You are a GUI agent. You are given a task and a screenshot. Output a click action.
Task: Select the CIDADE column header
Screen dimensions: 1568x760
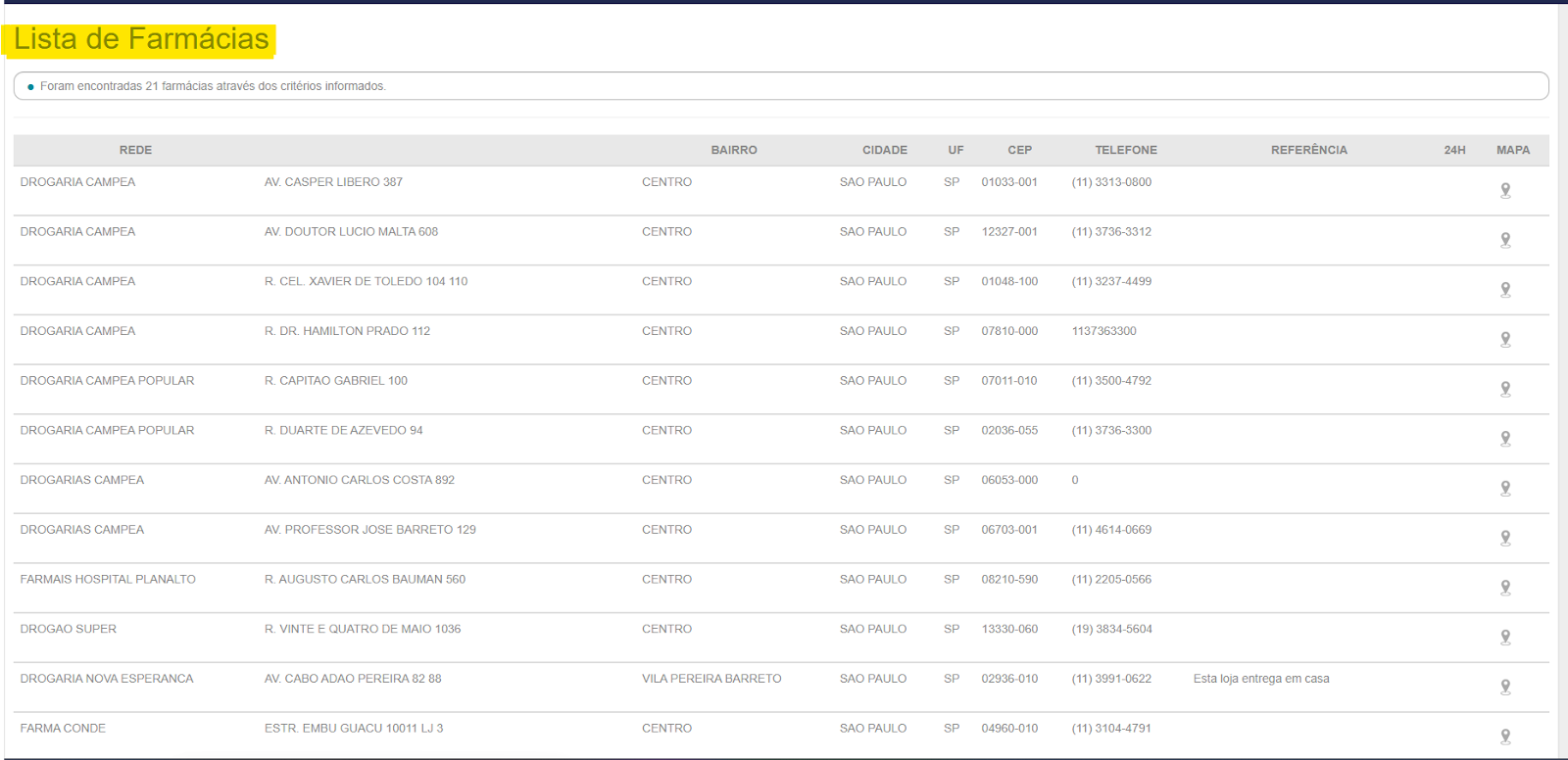tap(884, 150)
